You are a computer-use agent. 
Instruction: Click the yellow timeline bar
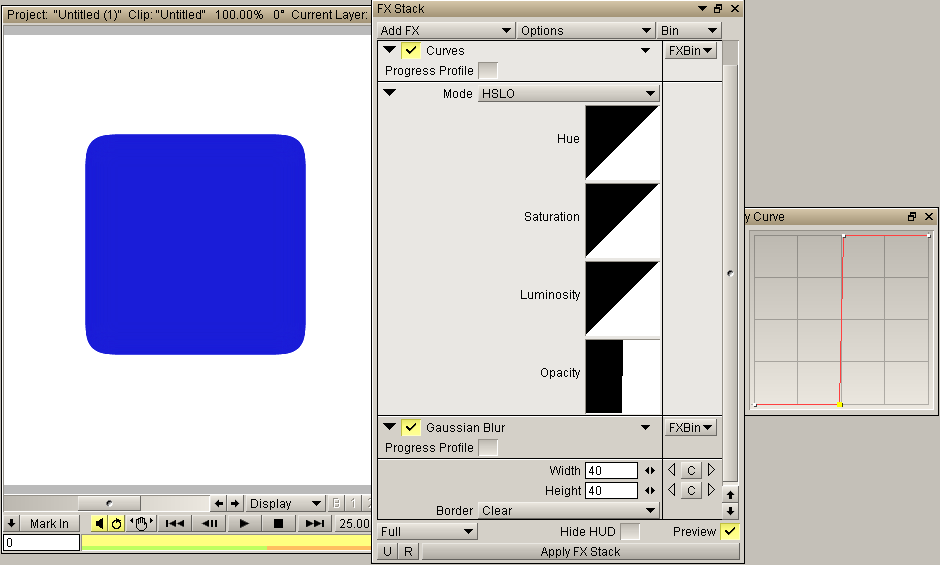click(226, 543)
